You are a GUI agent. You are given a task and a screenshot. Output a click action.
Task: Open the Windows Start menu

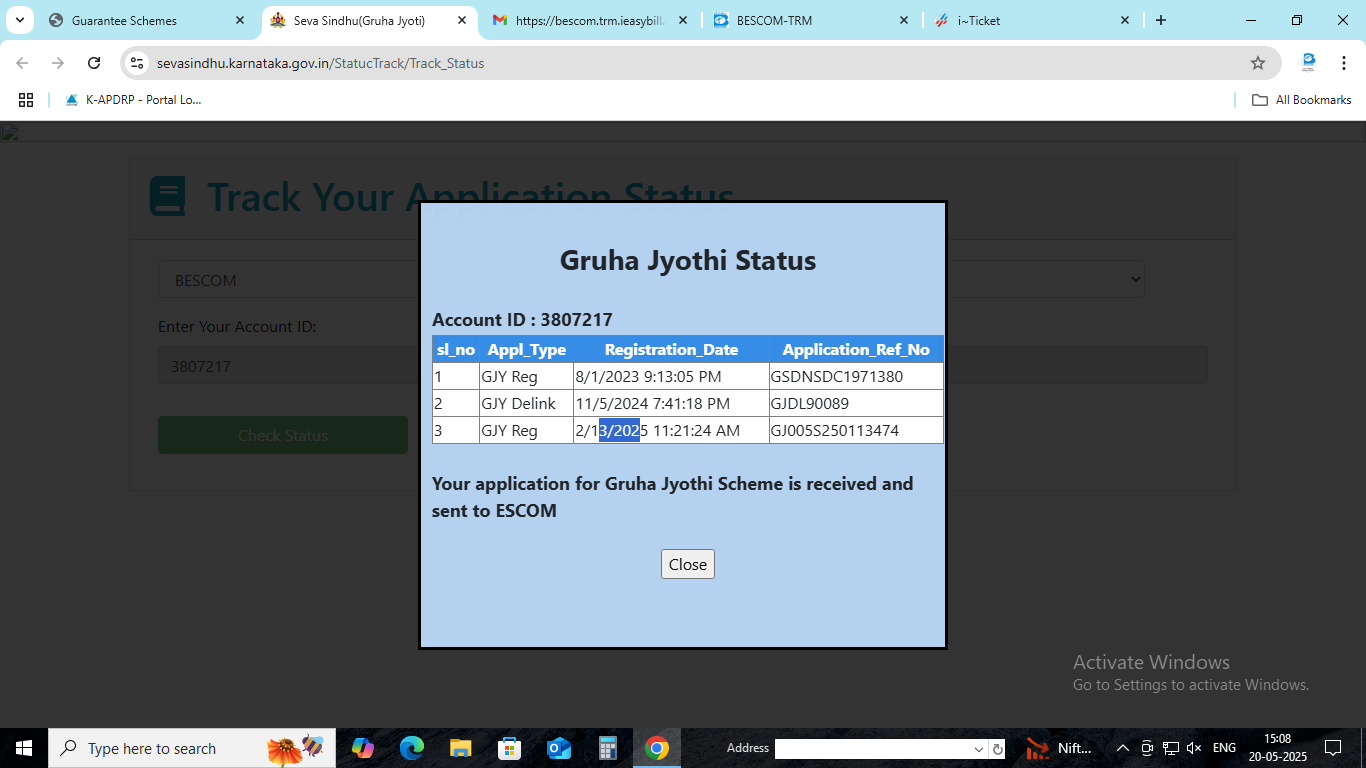point(24,748)
